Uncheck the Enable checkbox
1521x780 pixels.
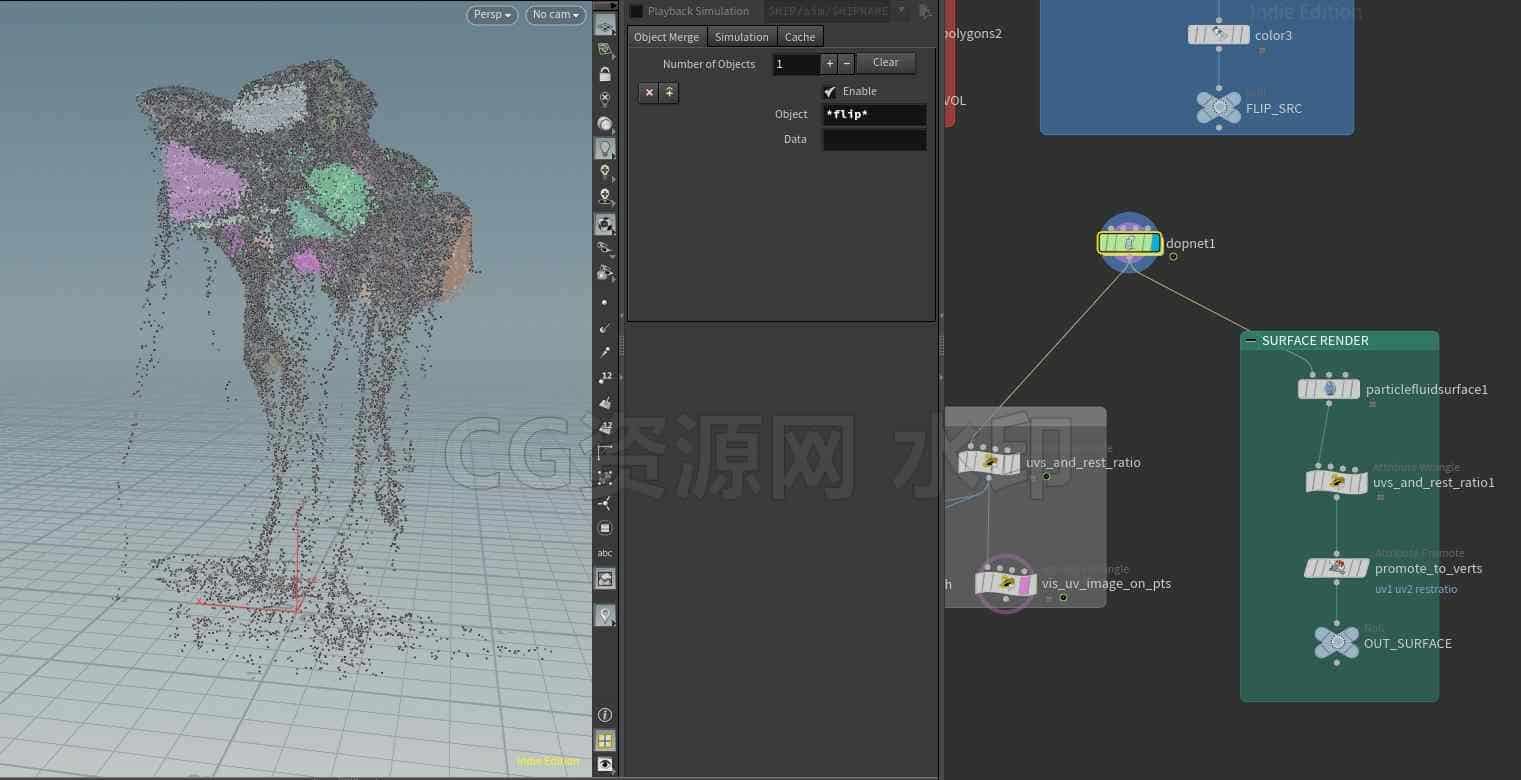pos(829,91)
